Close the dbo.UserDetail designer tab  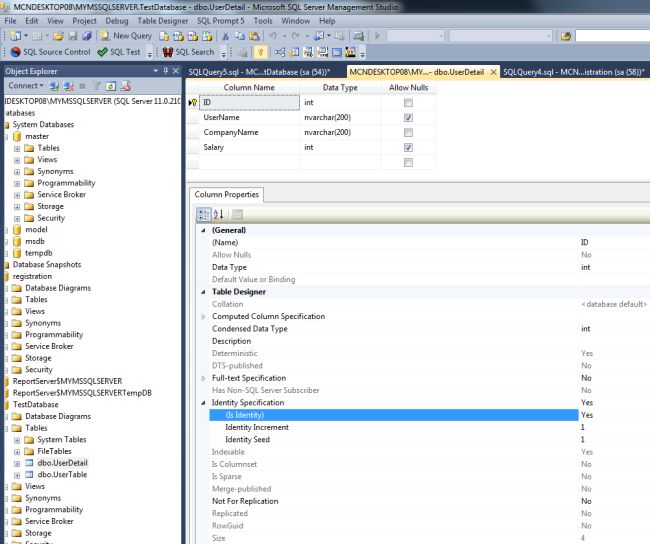(x=493, y=72)
